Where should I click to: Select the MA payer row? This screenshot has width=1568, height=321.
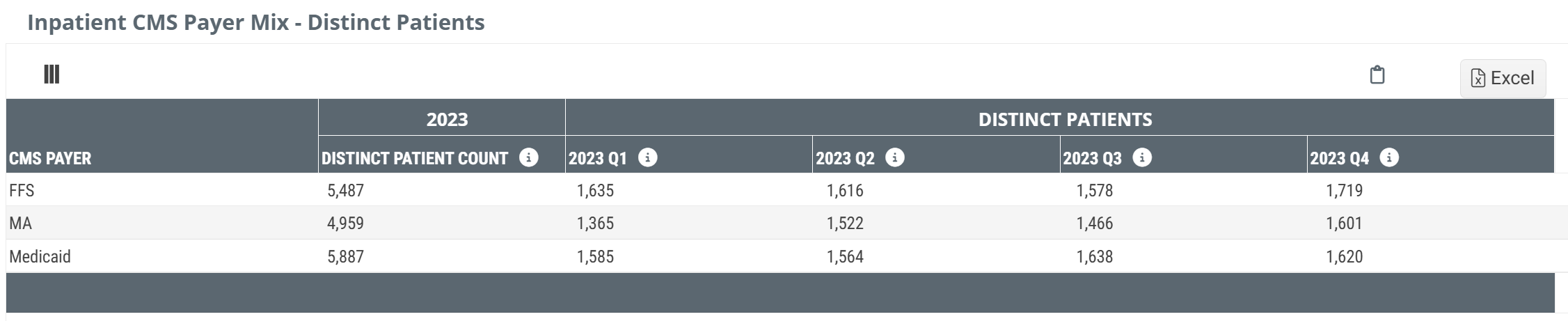point(20,224)
